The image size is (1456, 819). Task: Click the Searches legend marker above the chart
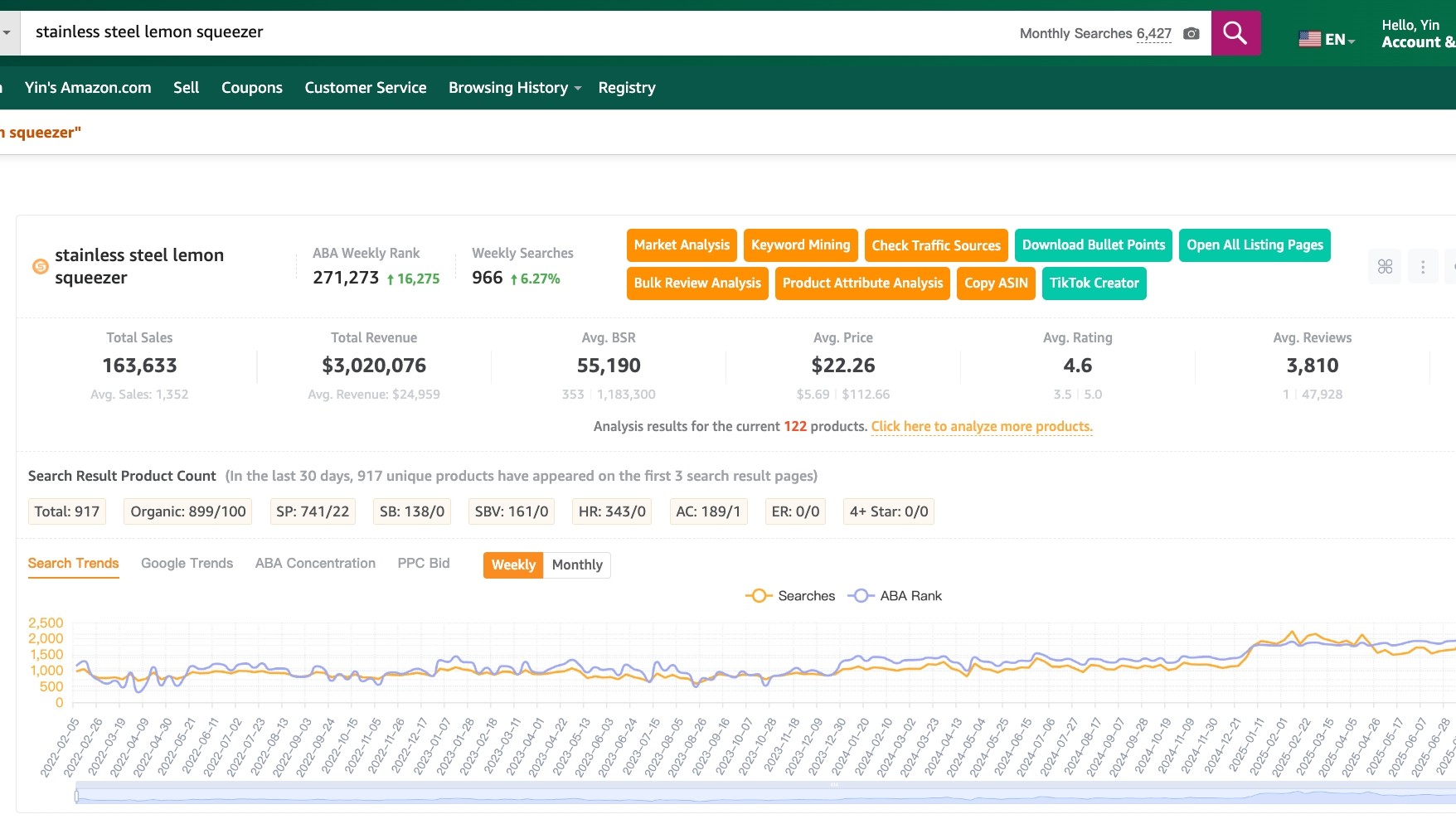click(x=760, y=595)
